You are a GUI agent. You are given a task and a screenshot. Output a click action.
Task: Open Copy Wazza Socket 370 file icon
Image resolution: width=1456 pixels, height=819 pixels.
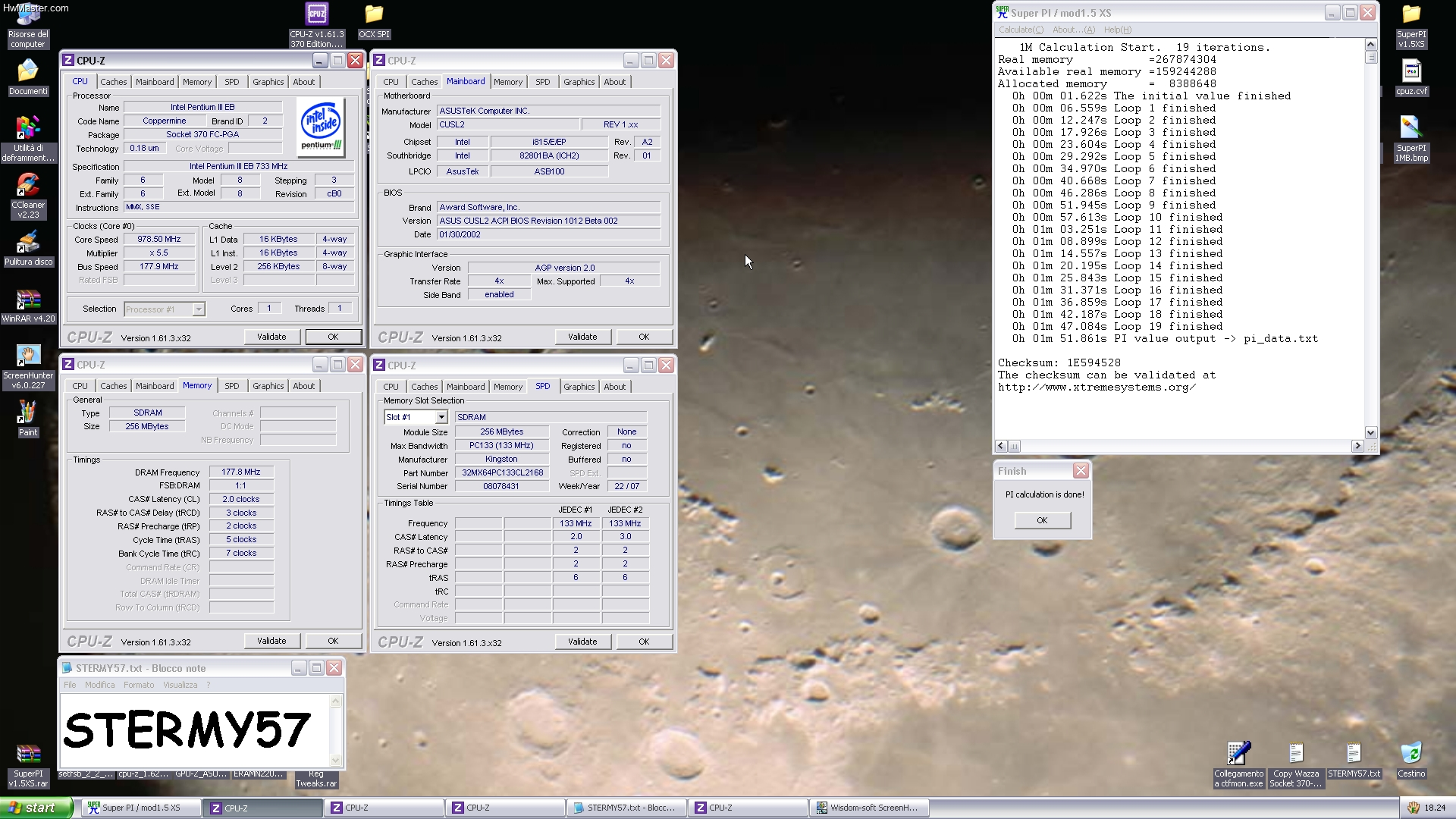(1296, 765)
